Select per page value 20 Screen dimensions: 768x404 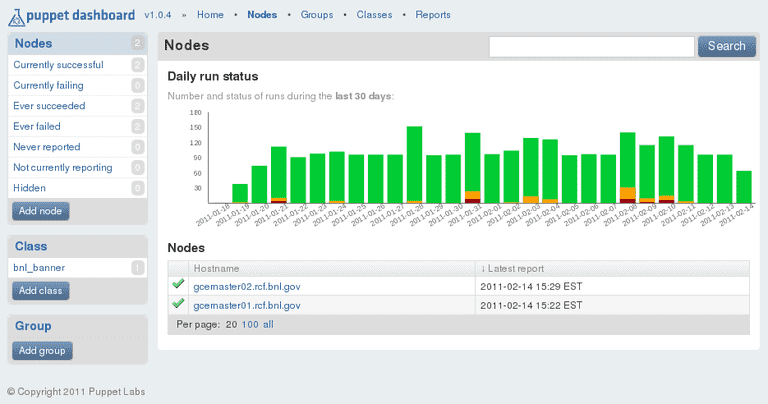[x=231, y=324]
